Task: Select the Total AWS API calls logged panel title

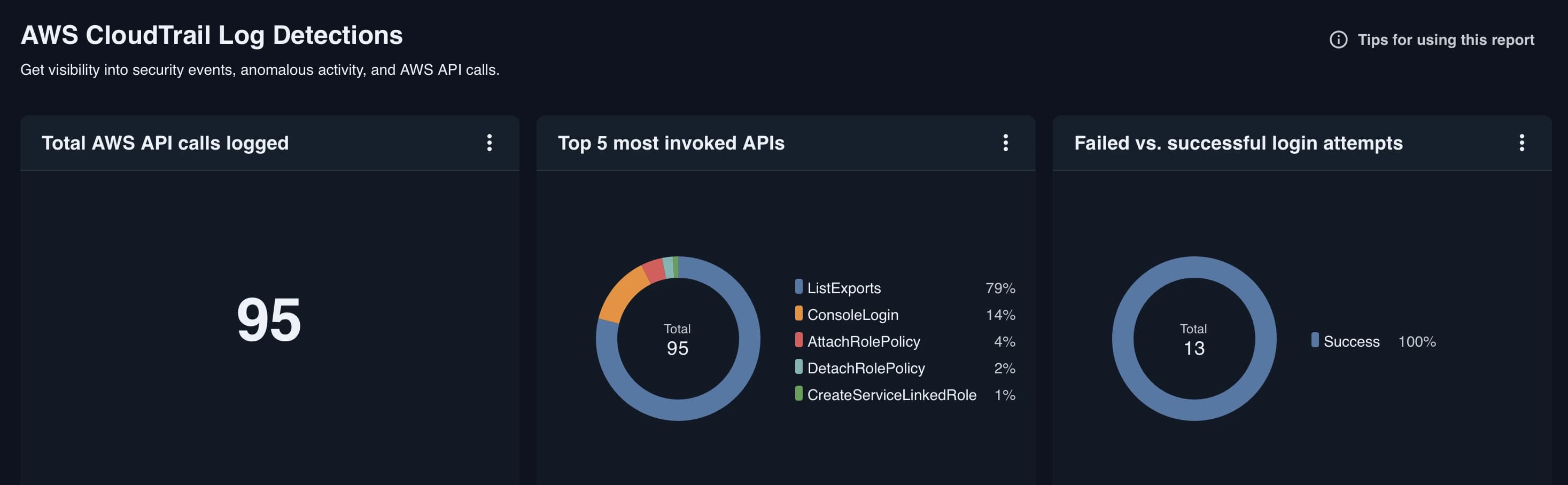Action: click(x=166, y=144)
